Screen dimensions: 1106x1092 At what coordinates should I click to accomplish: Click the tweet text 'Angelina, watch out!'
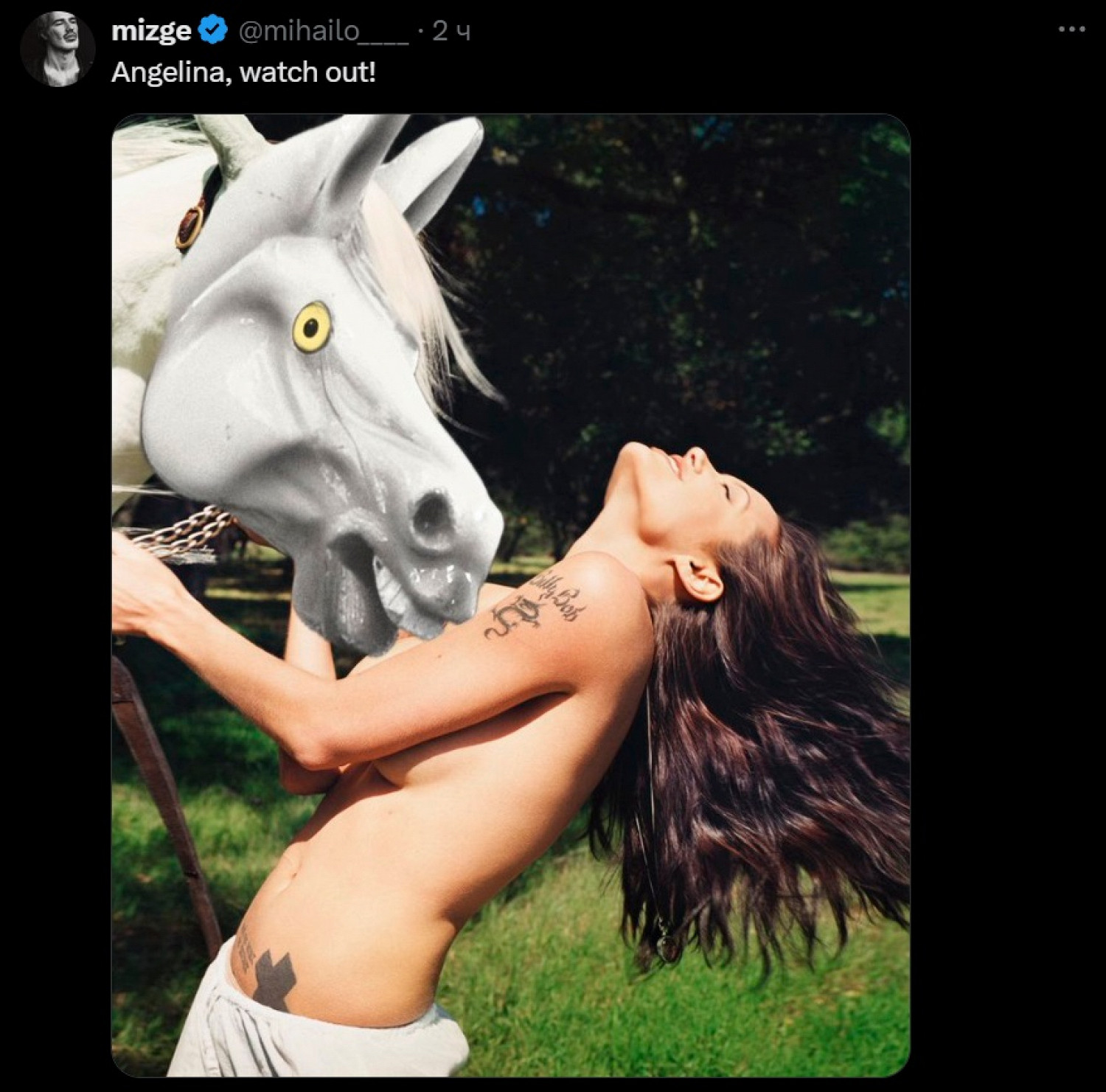coord(243,73)
